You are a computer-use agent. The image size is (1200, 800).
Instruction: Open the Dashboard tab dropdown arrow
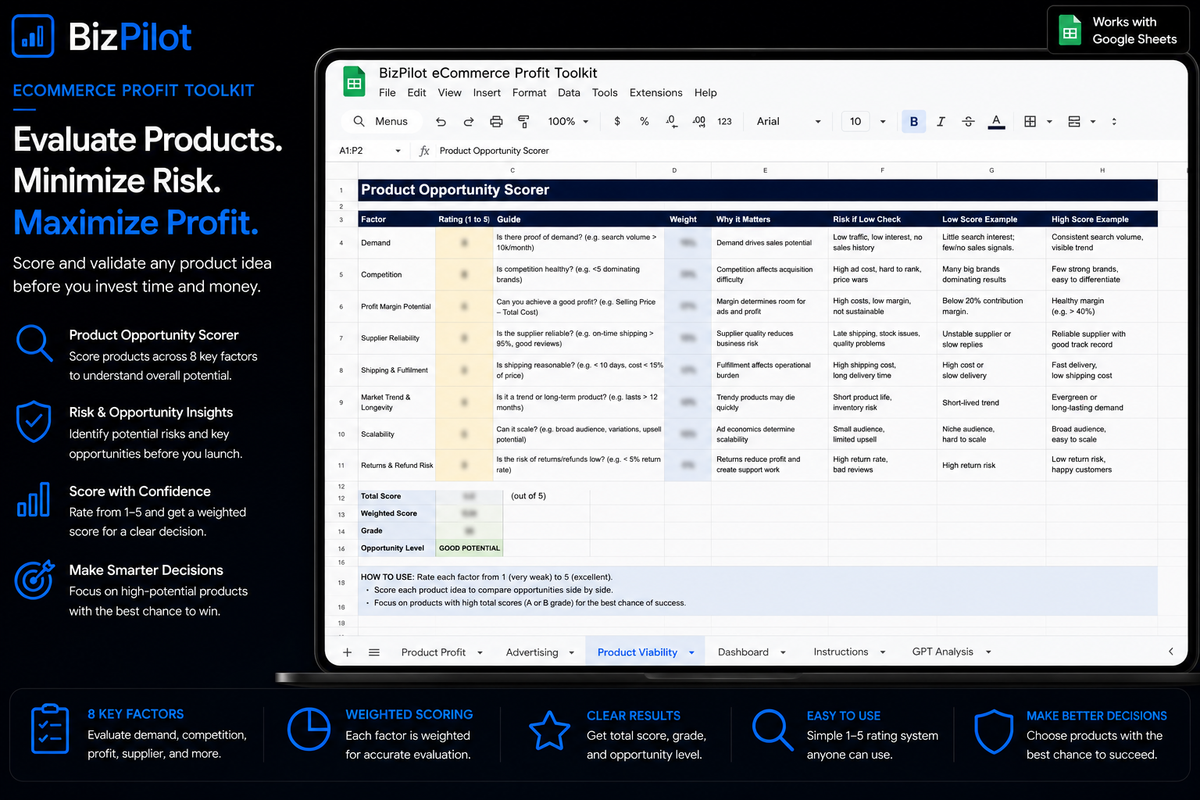tap(784, 652)
